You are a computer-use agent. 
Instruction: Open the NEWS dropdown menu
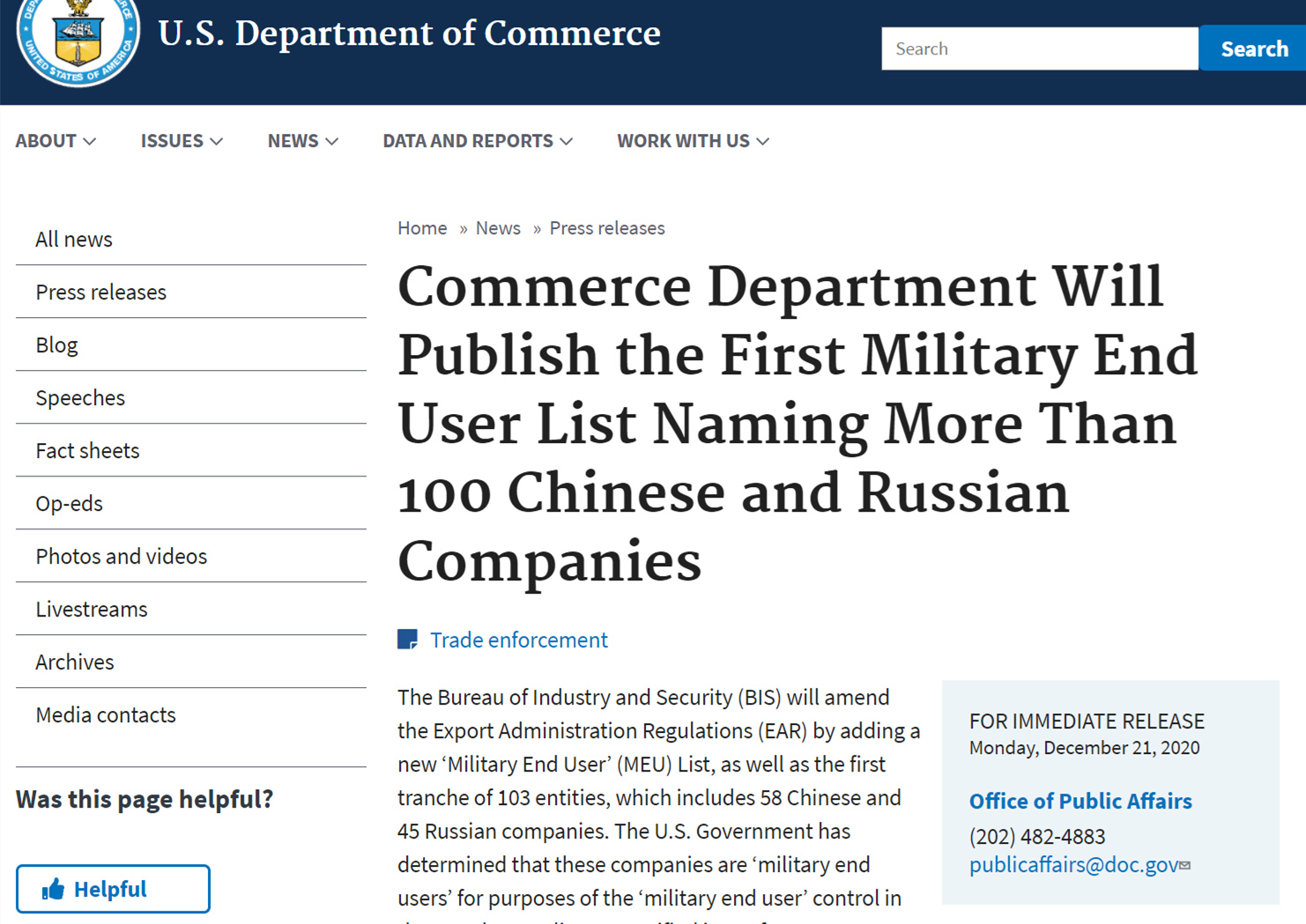[303, 141]
